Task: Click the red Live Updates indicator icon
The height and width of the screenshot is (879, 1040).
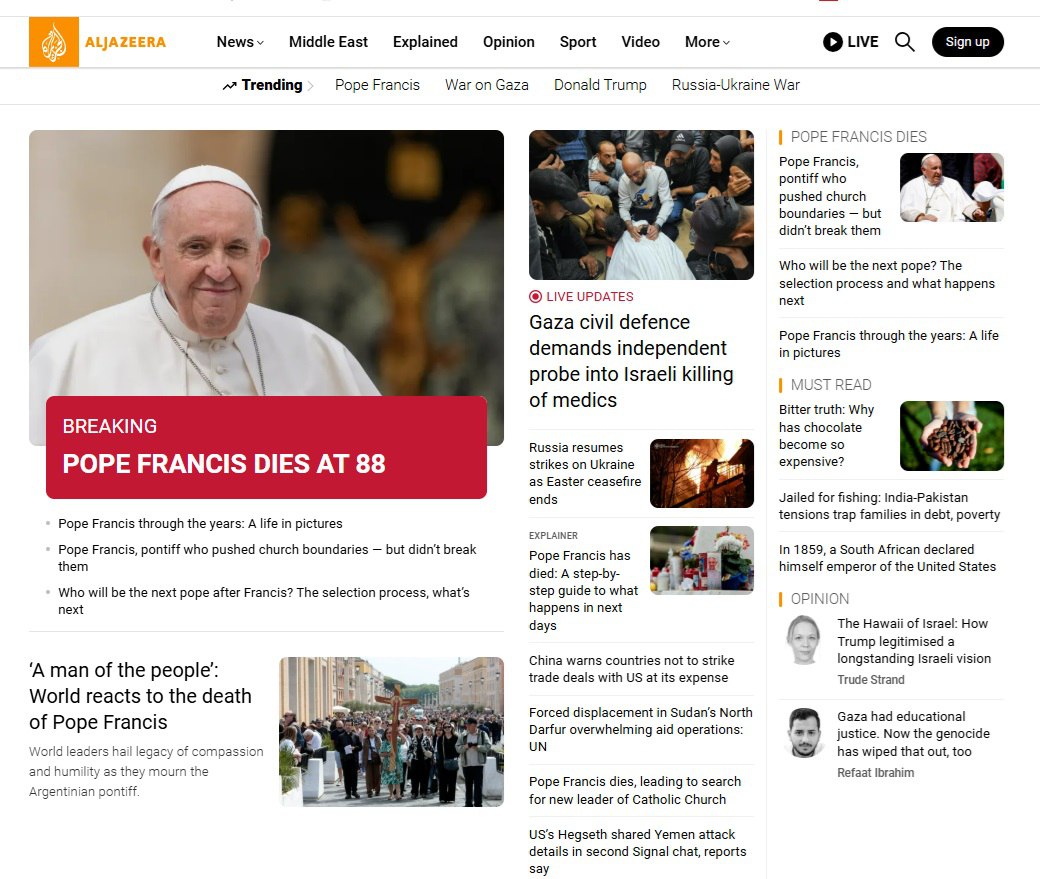Action: [535, 297]
